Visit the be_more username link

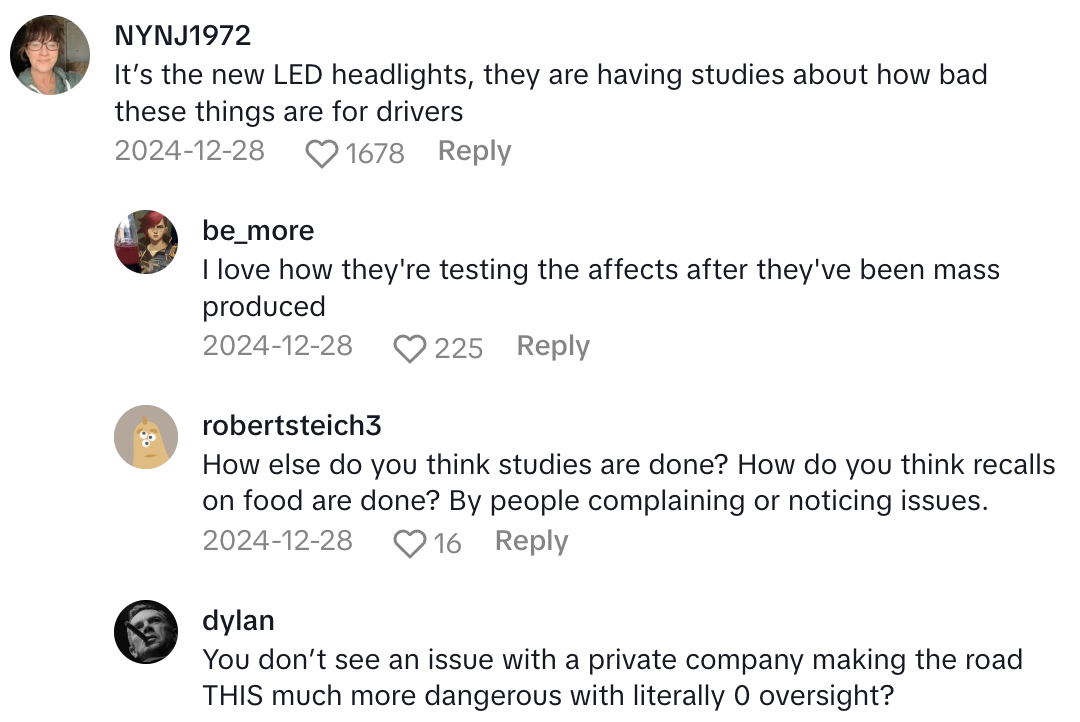tap(258, 231)
